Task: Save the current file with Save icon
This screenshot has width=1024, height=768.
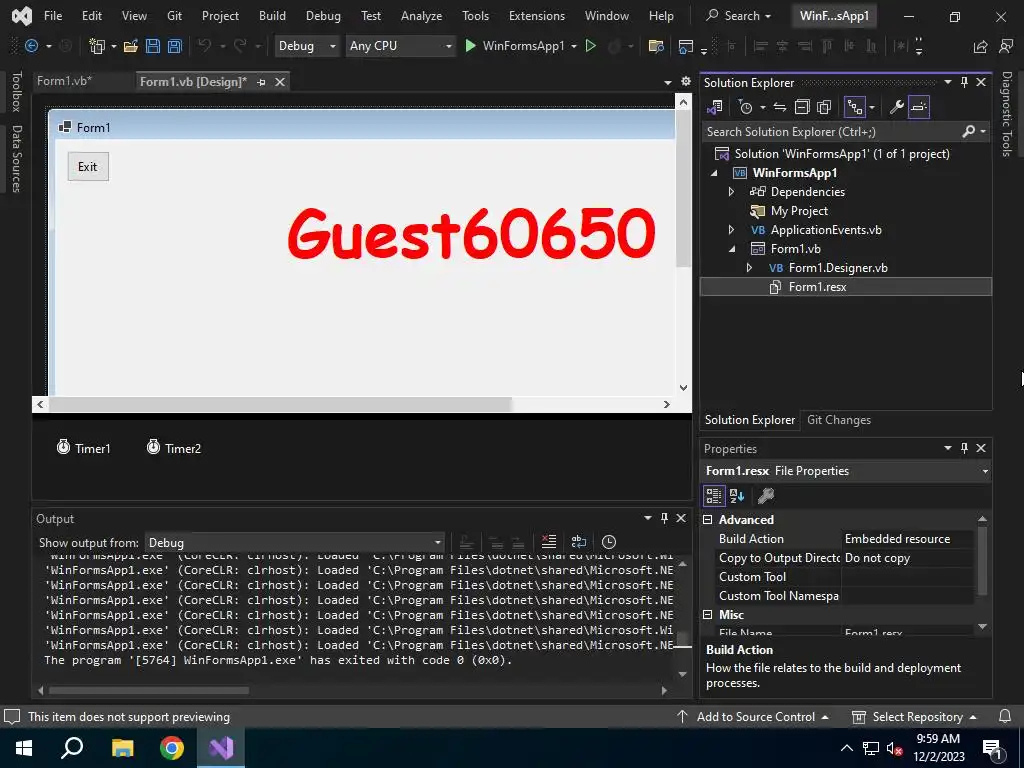Action: point(153,46)
